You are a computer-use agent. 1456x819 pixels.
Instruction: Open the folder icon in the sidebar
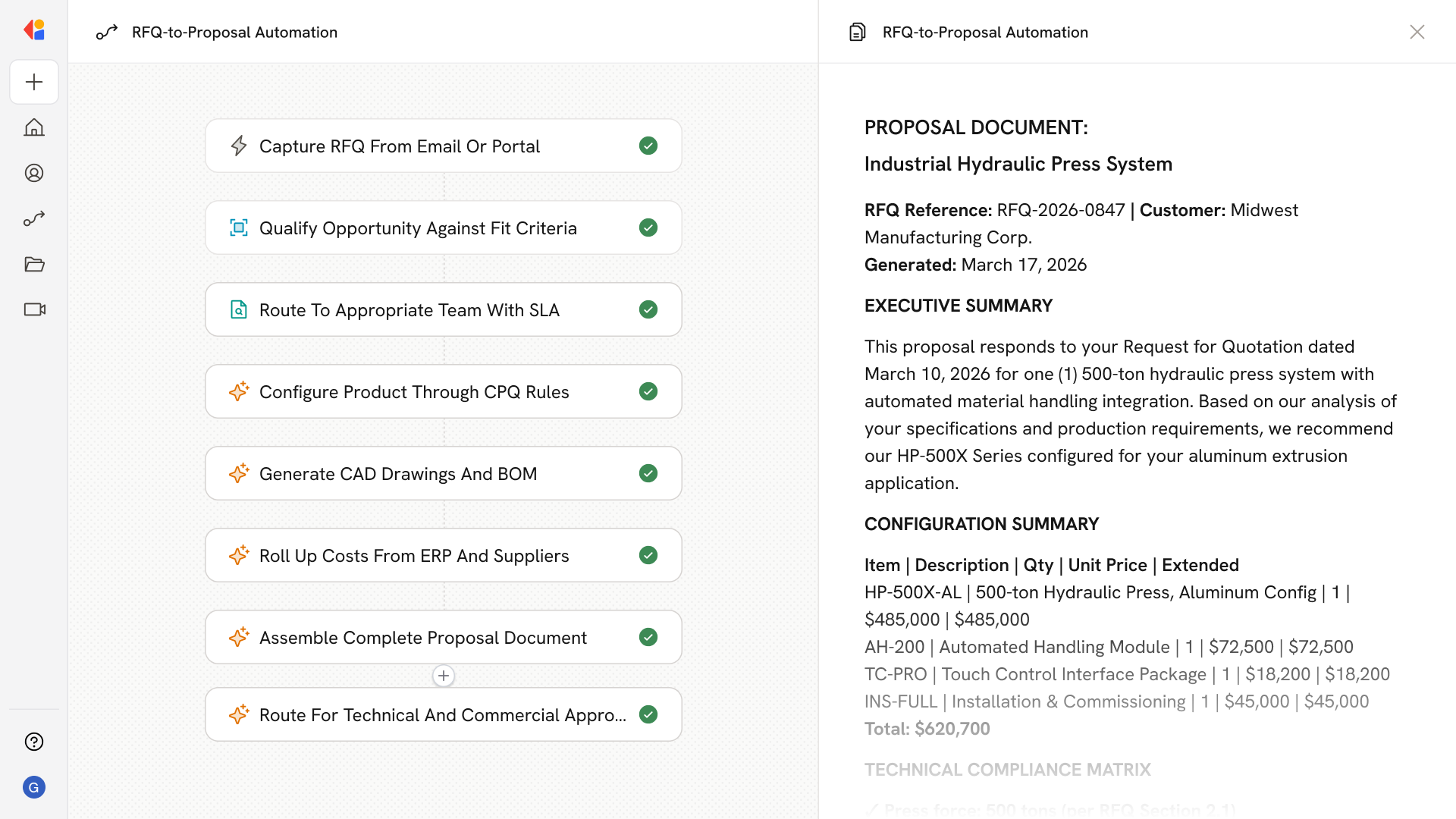34,264
